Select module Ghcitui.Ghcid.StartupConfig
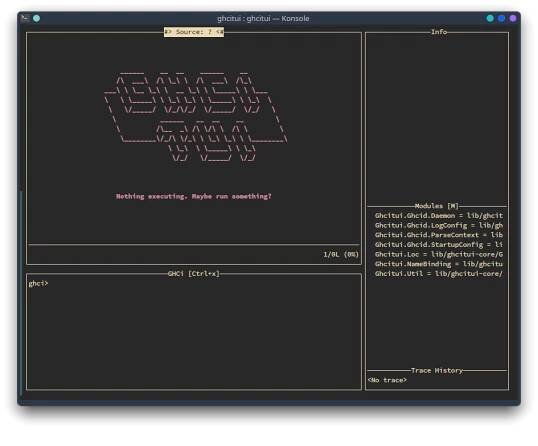Screen dimensions: 538x446 click(x=438, y=245)
